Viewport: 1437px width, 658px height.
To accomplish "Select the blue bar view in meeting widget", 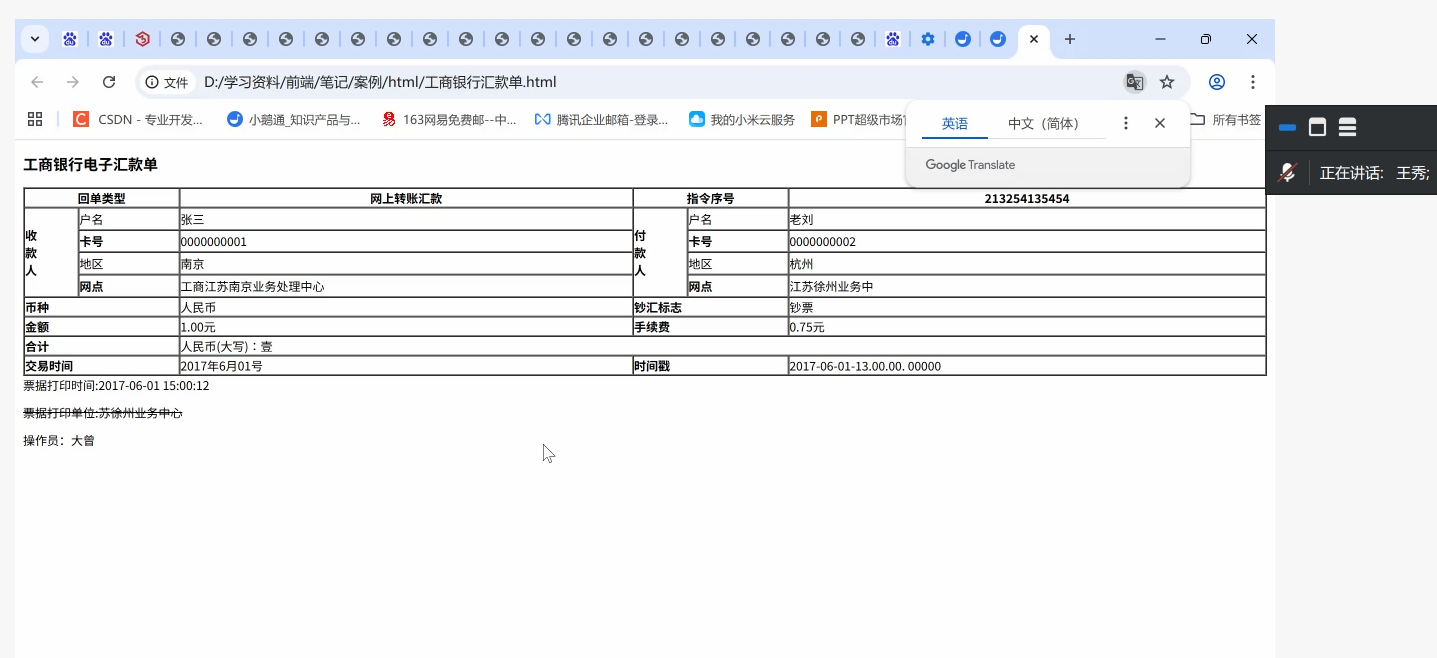I will point(1288,127).
